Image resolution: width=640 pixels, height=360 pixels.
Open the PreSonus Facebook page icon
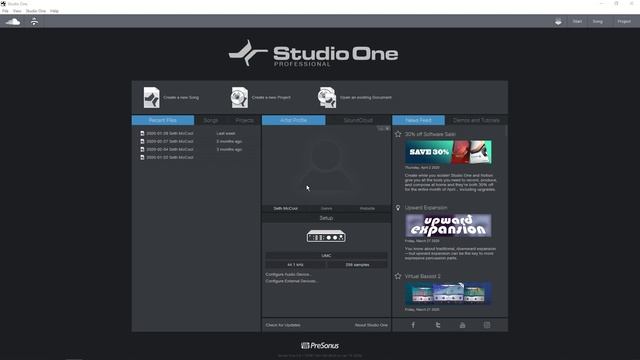pyautogui.click(x=413, y=325)
